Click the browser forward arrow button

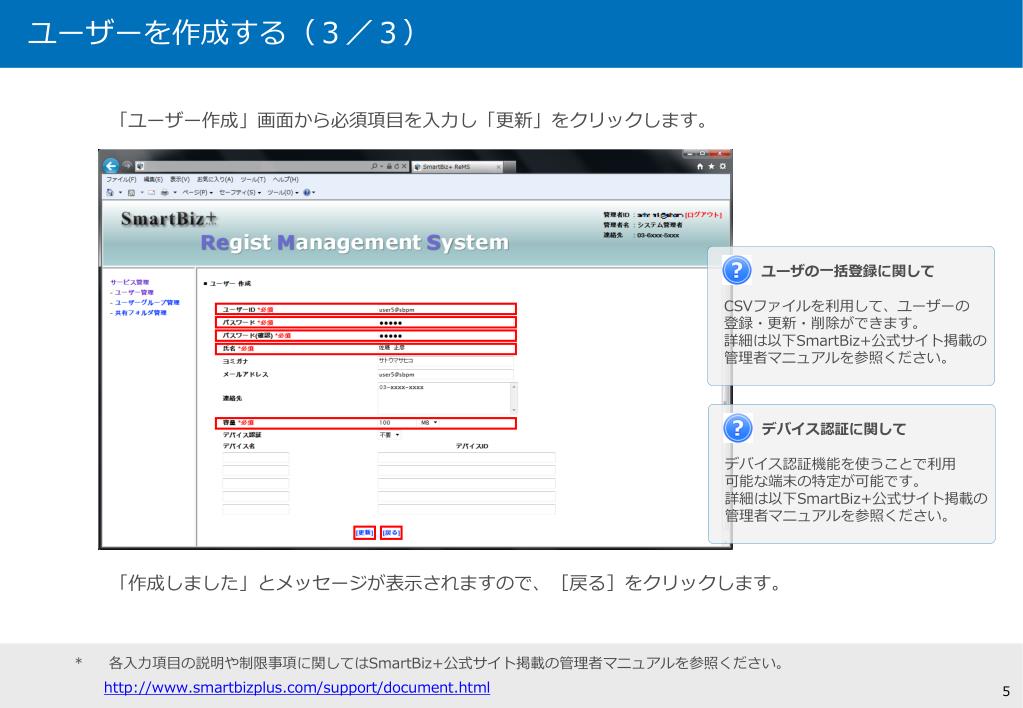(x=127, y=165)
